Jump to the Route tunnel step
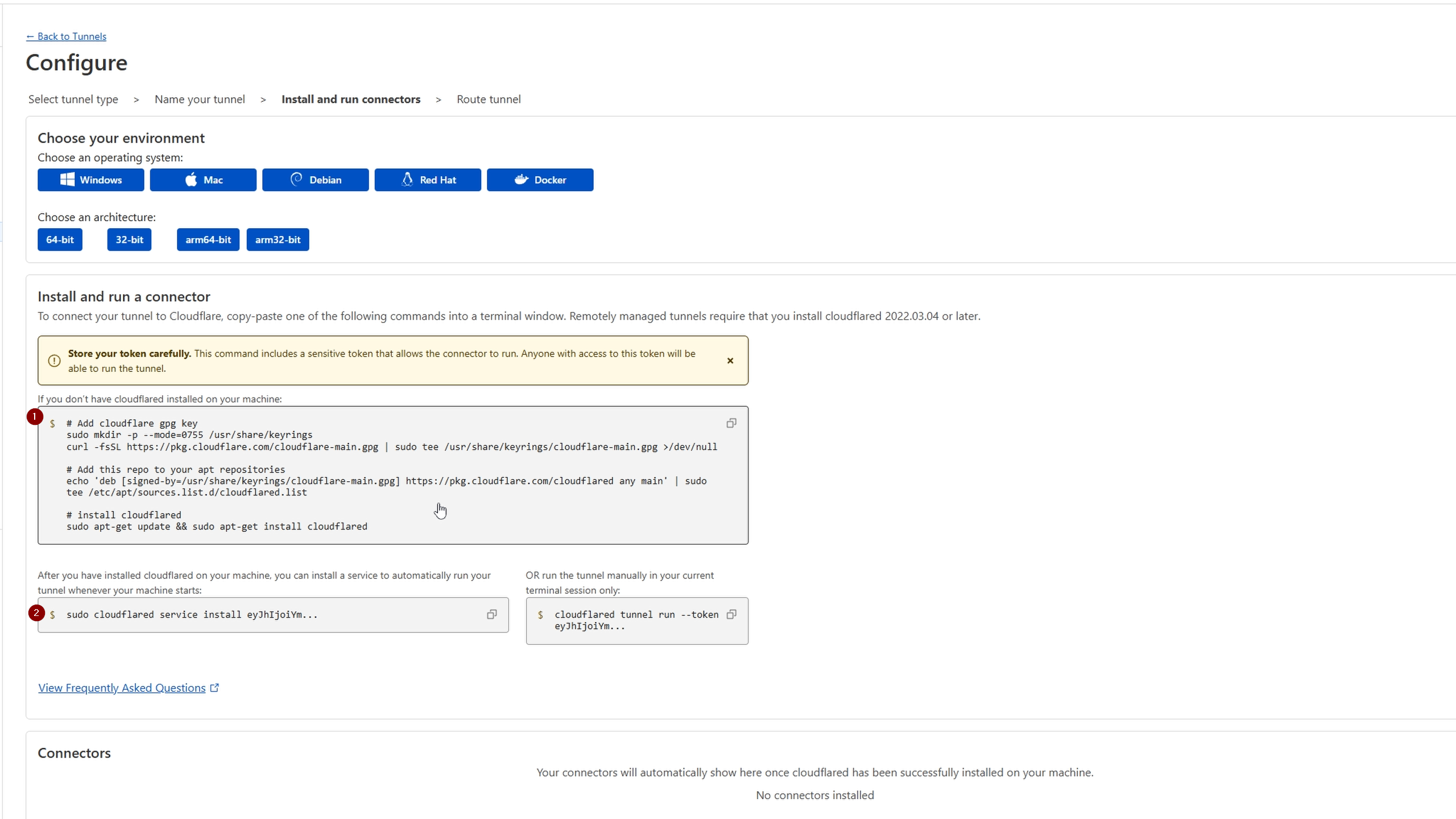The image size is (1456, 819). tap(489, 99)
